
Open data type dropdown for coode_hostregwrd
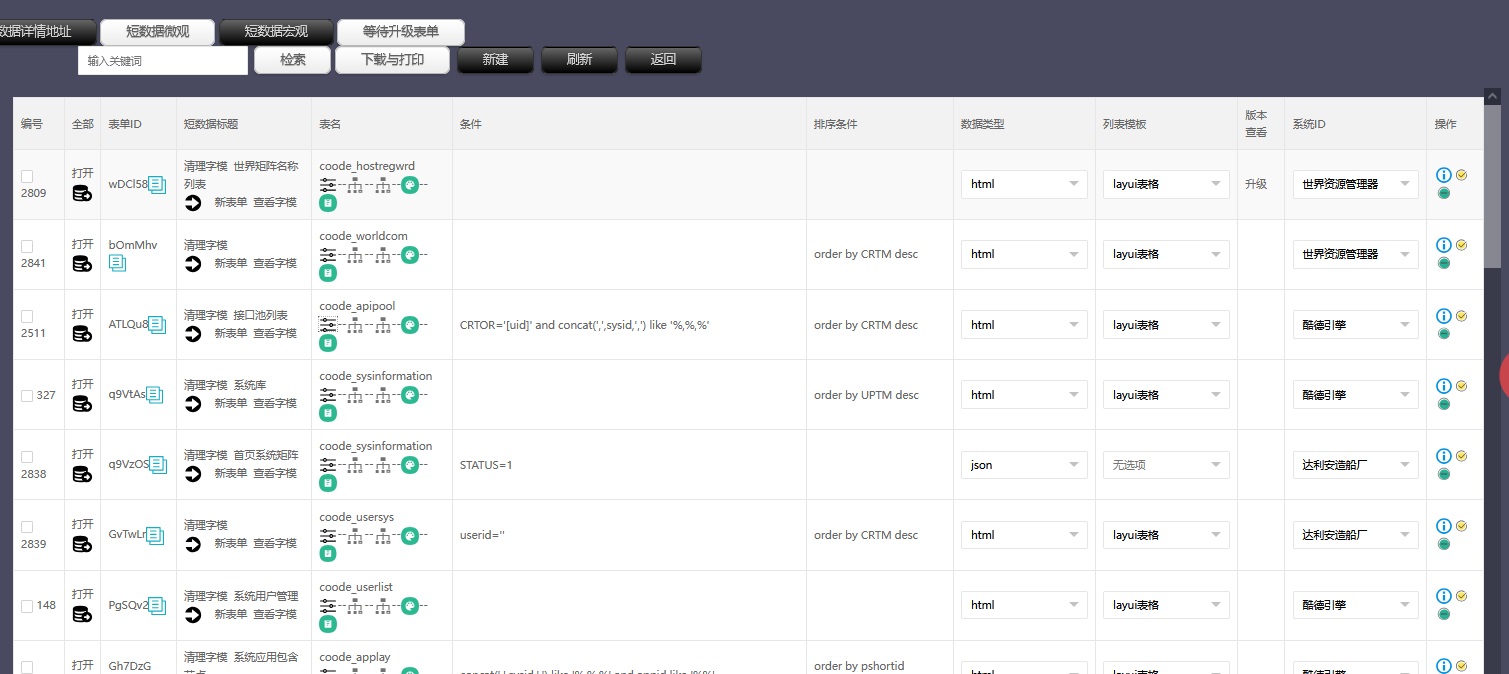tap(1024, 184)
